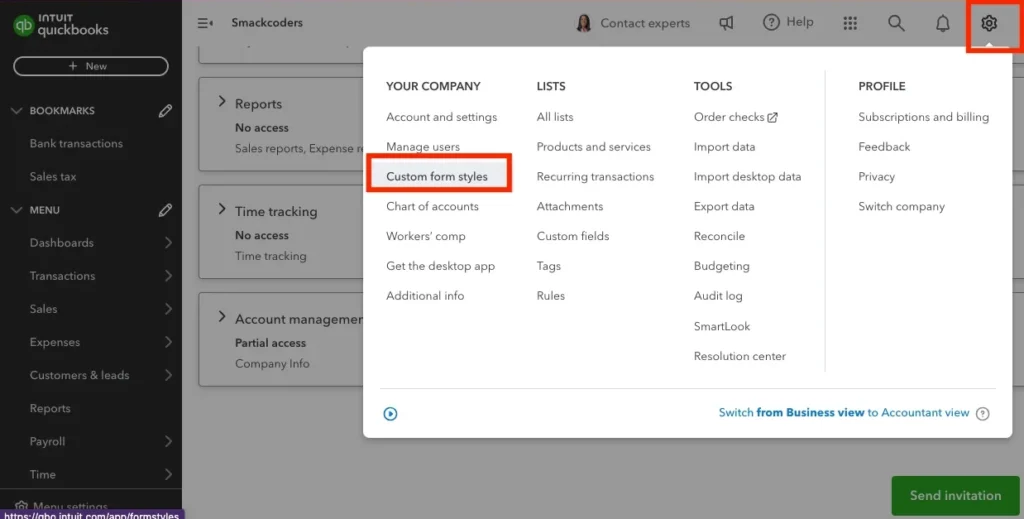Viewport: 1024px width, 519px height.
Task: Open the settings gear icon
Action: point(989,24)
